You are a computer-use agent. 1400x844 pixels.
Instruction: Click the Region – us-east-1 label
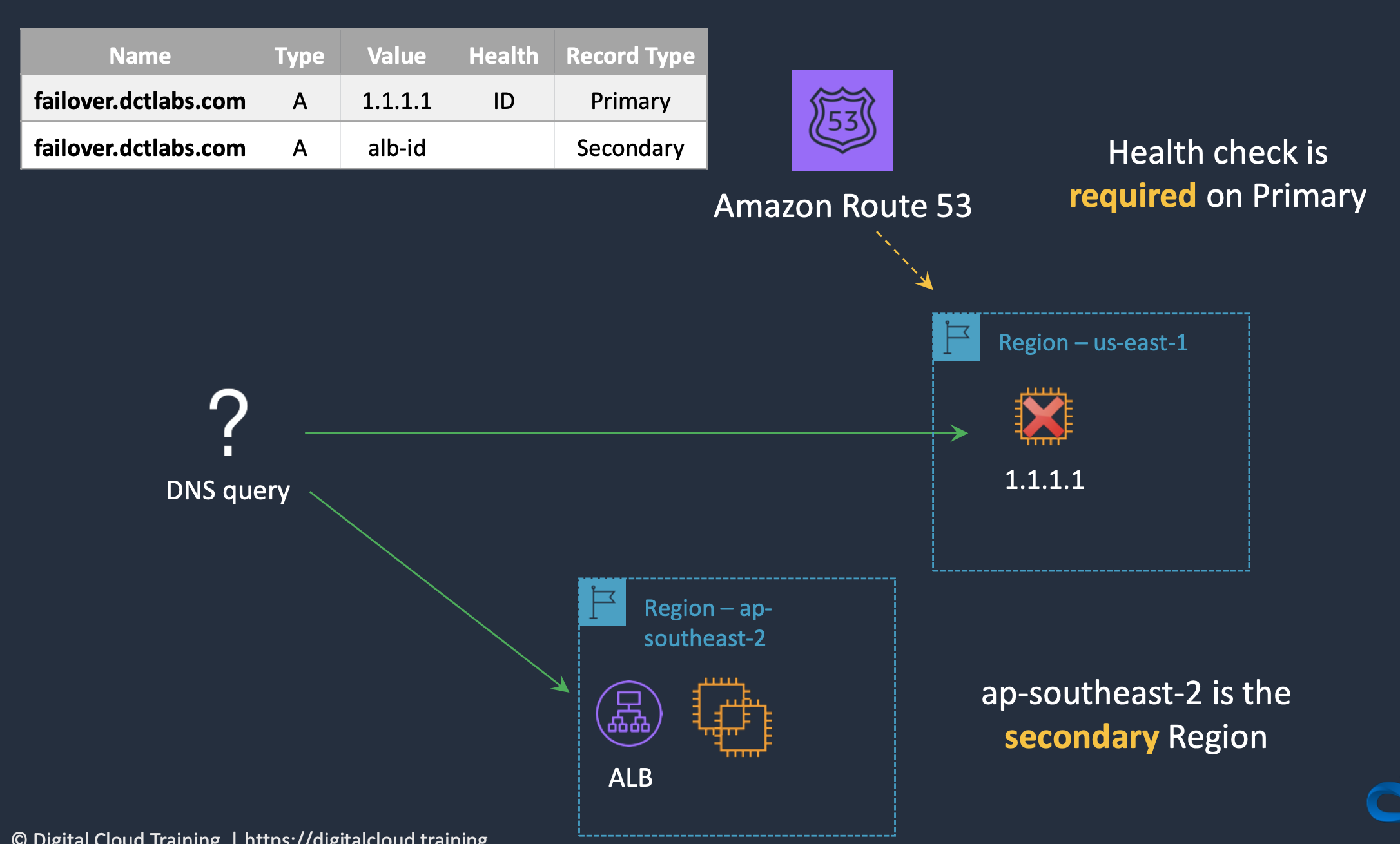[1093, 343]
